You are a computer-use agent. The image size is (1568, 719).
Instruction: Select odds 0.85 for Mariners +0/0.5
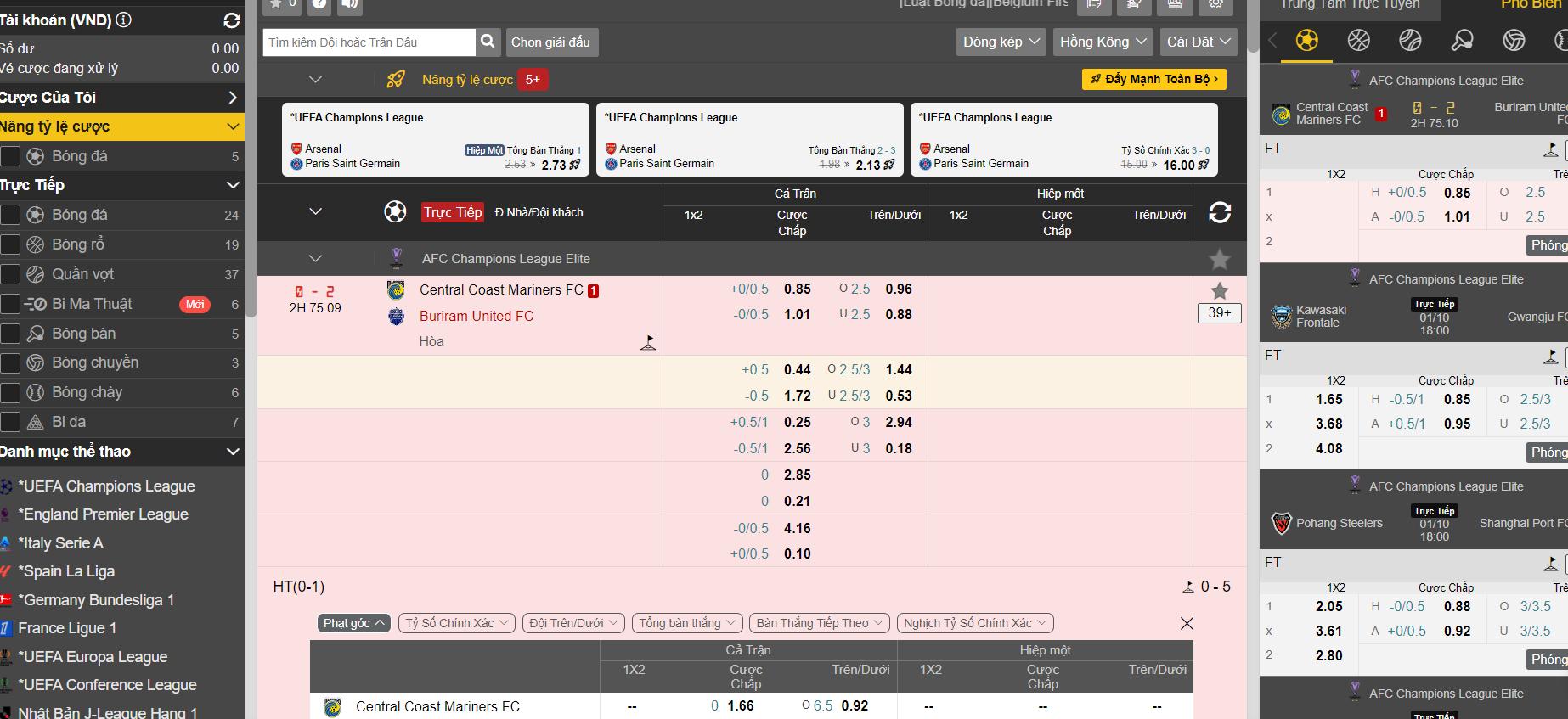[x=798, y=289]
